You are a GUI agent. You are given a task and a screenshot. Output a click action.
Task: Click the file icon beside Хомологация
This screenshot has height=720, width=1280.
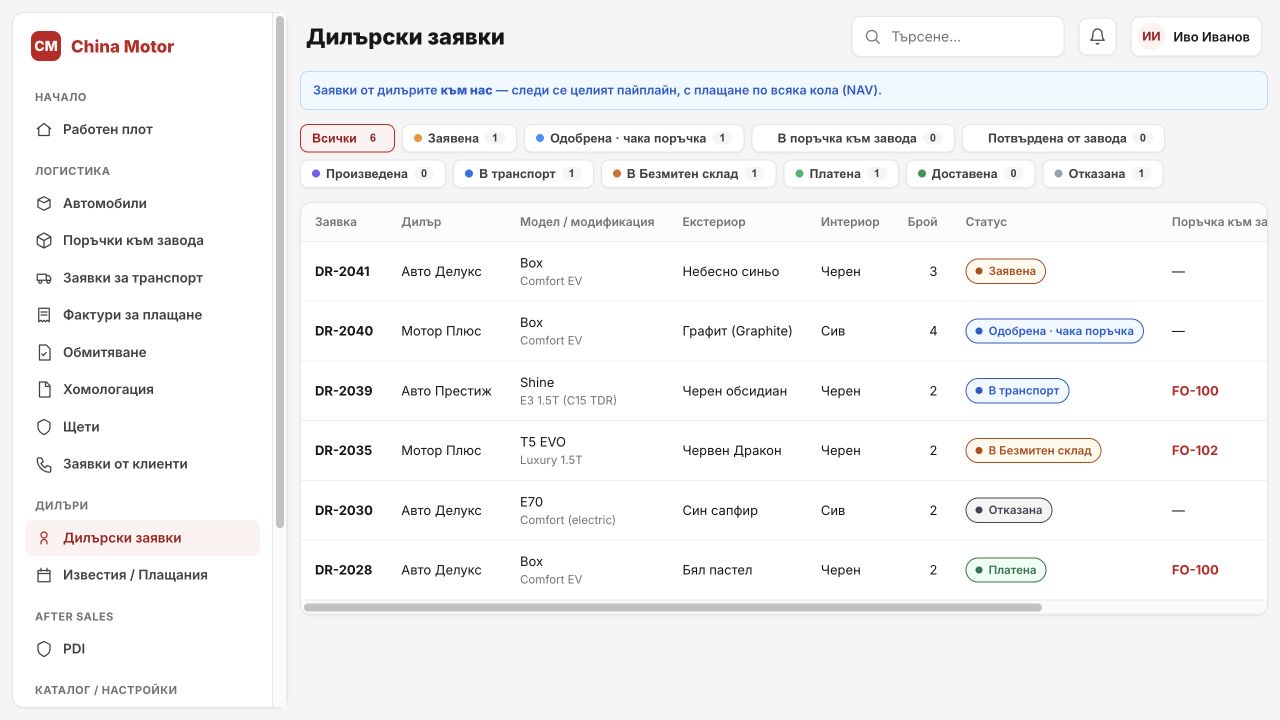[x=43, y=389]
